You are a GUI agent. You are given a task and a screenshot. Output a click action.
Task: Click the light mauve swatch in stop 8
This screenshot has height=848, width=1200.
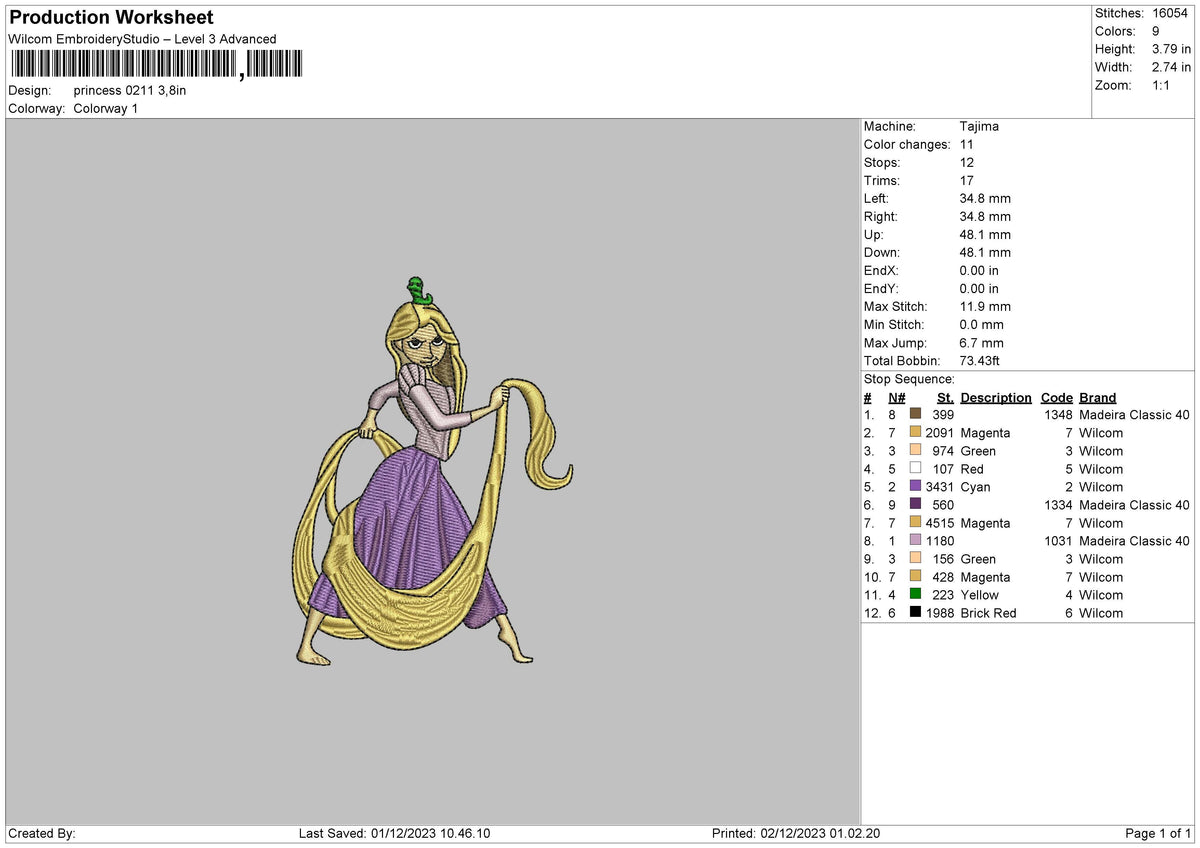coord(915,541)
